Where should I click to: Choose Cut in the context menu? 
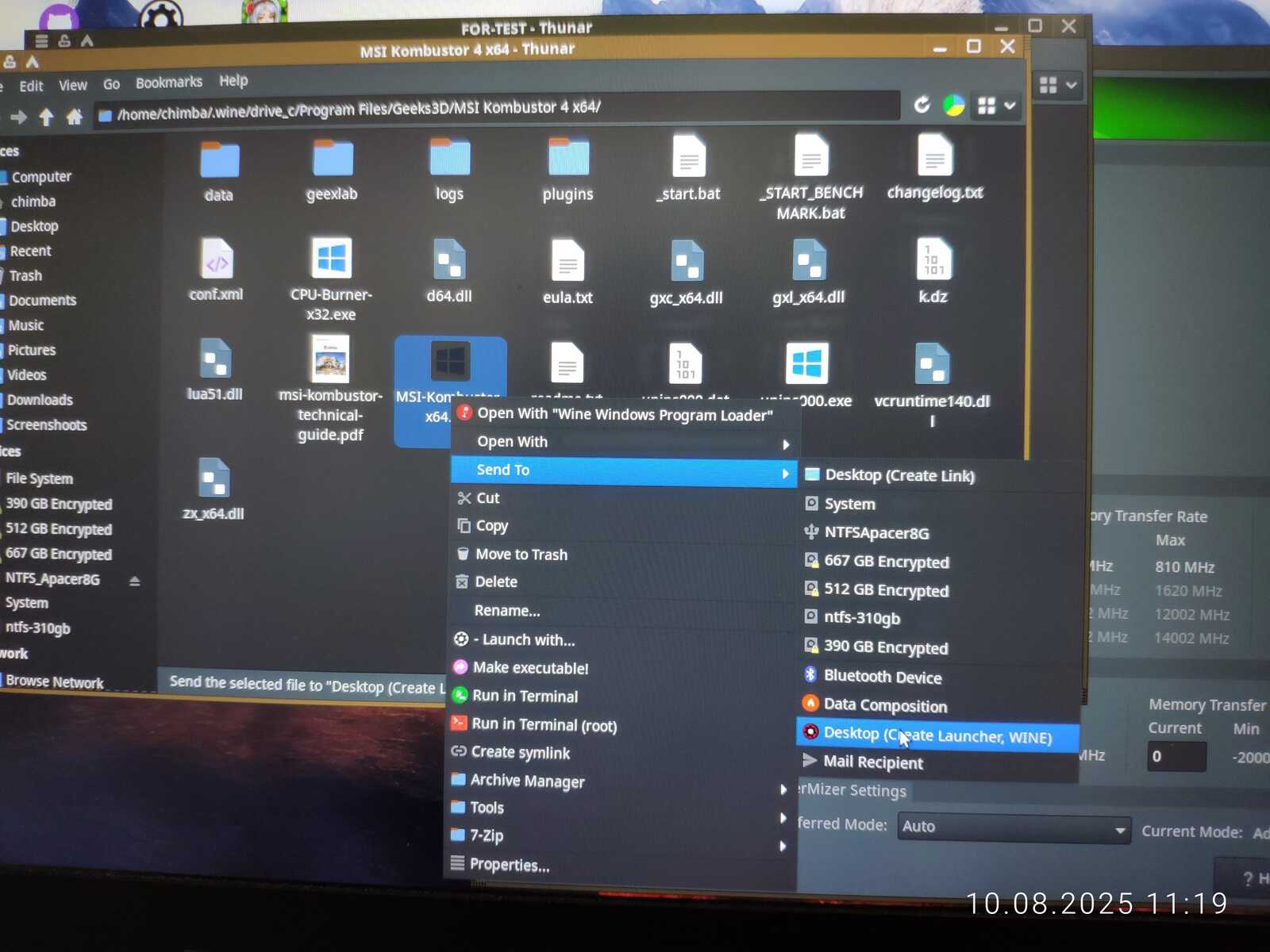click(x=623, y=499)
